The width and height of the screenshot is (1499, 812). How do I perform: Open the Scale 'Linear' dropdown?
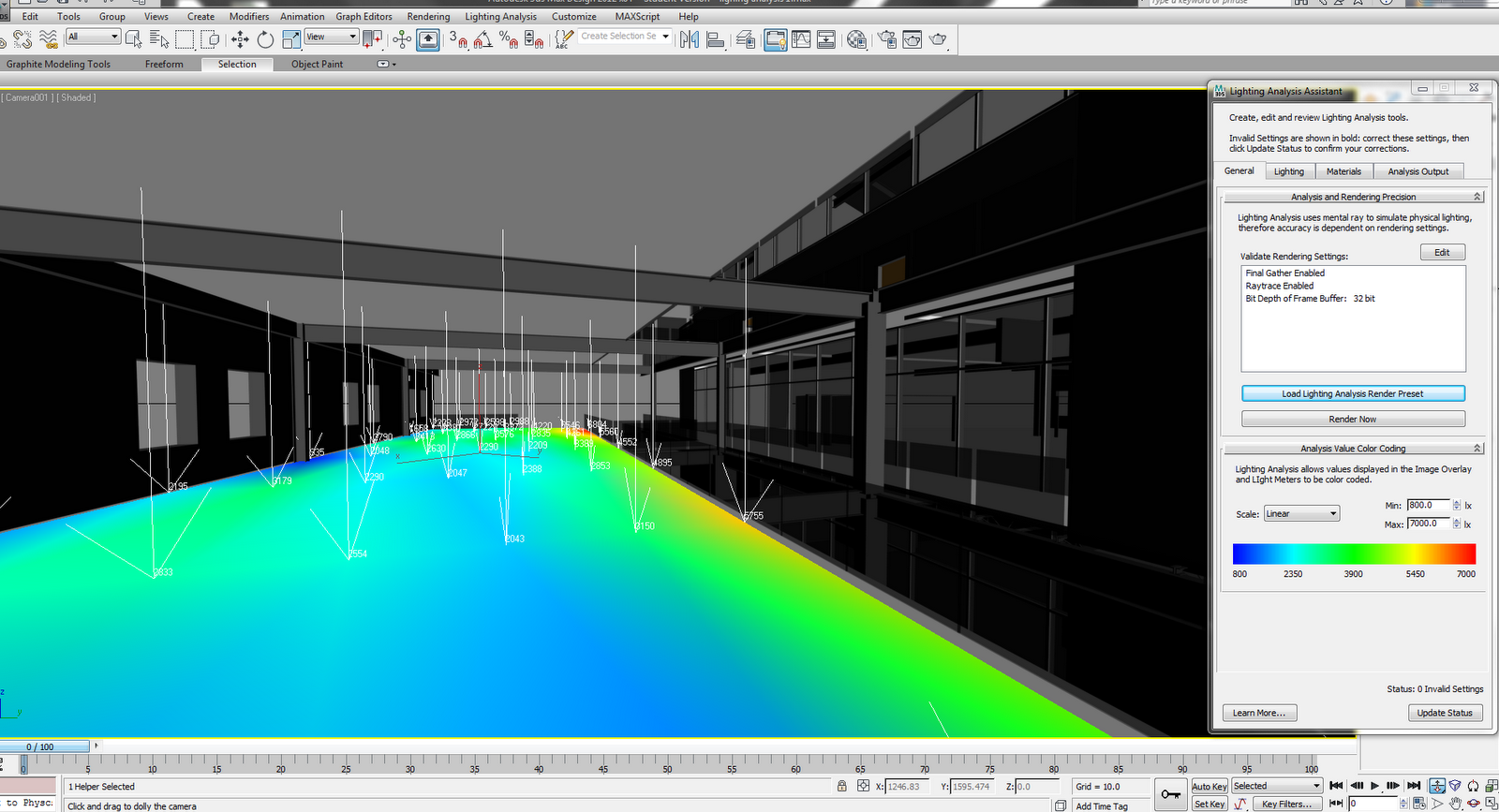(x=1302, y=513)
